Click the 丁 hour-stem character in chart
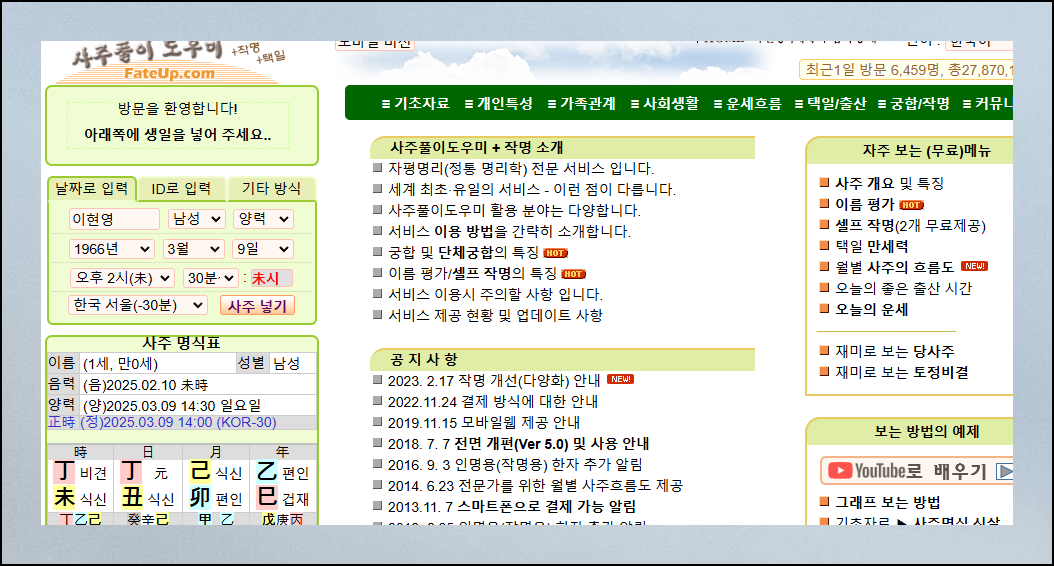 (x=64, y=471)
